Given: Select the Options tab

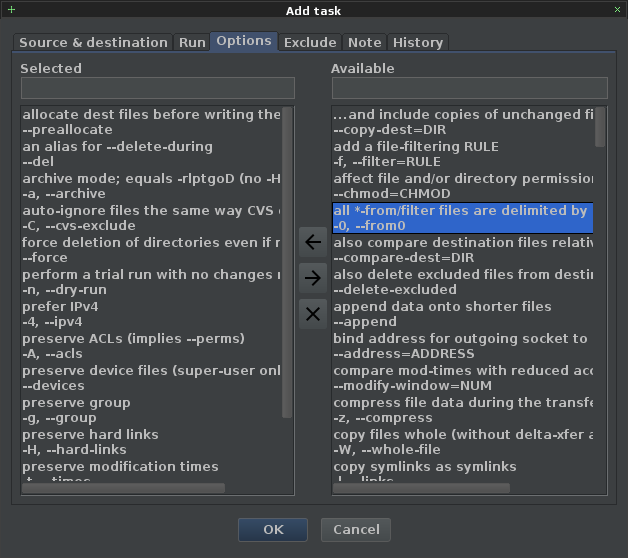Looking at the screenshot, I should [x=244, y=41].
